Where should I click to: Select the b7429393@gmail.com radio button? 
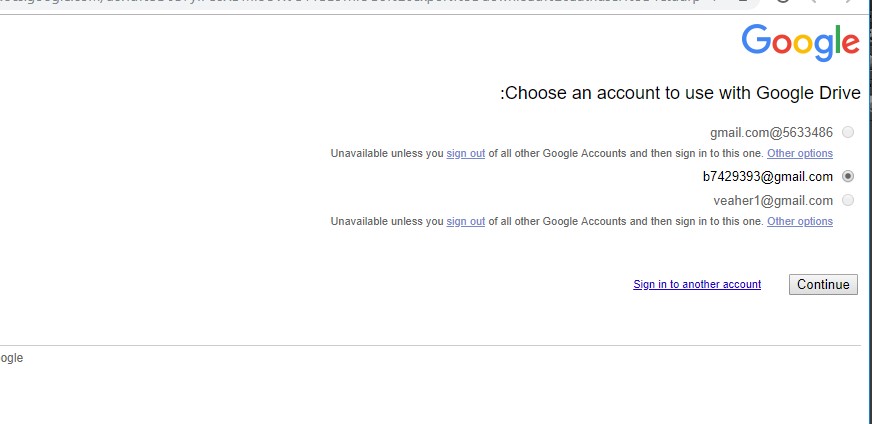pos(848,176)
